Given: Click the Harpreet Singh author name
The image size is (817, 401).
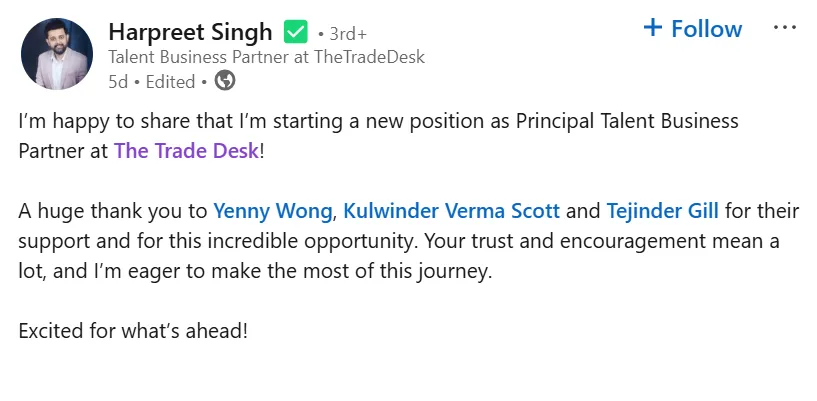Looking at the screenshot, I should point(190,32).
